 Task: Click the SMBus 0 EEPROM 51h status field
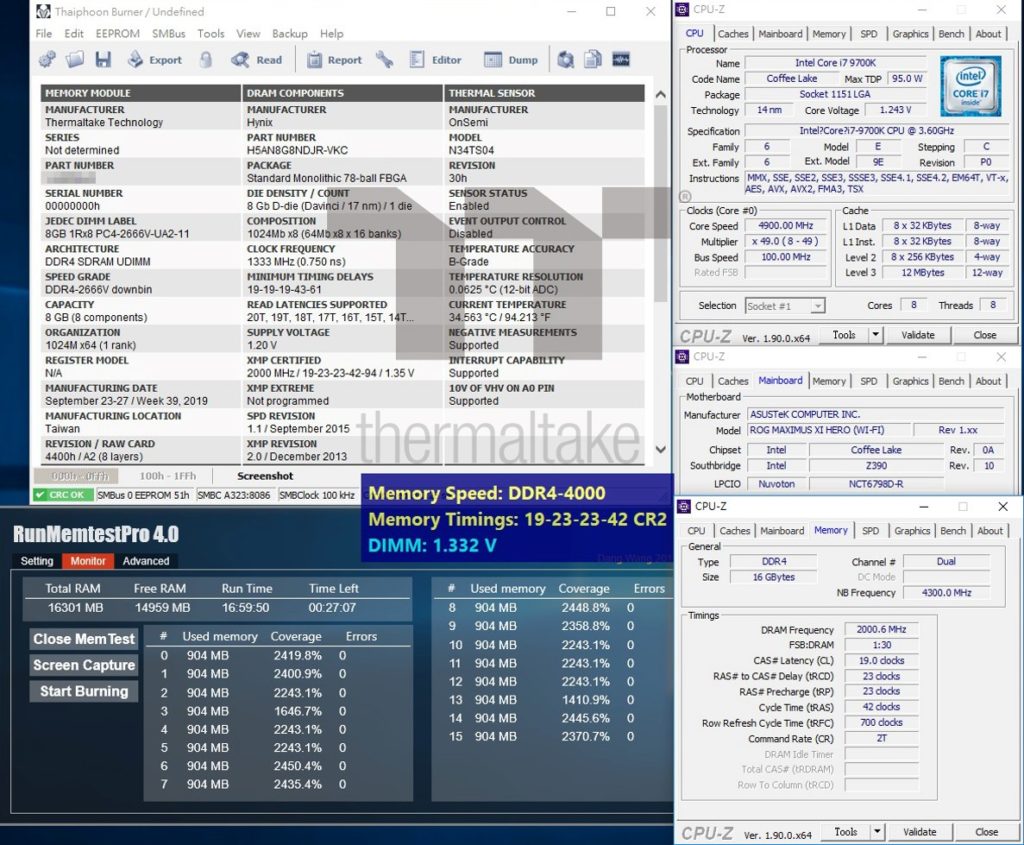(144, 495)
